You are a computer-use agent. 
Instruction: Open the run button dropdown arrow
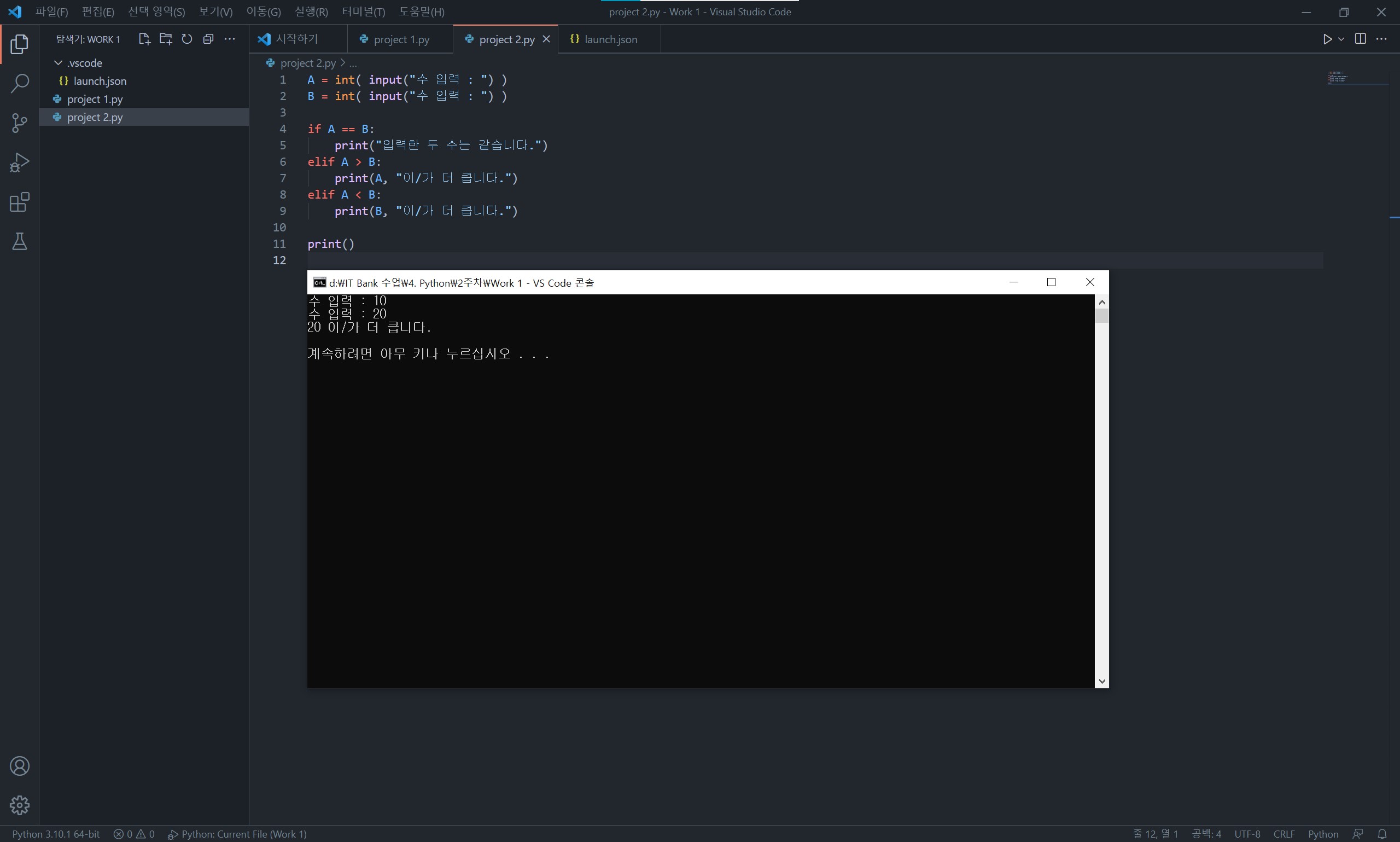click(1341, 39)
